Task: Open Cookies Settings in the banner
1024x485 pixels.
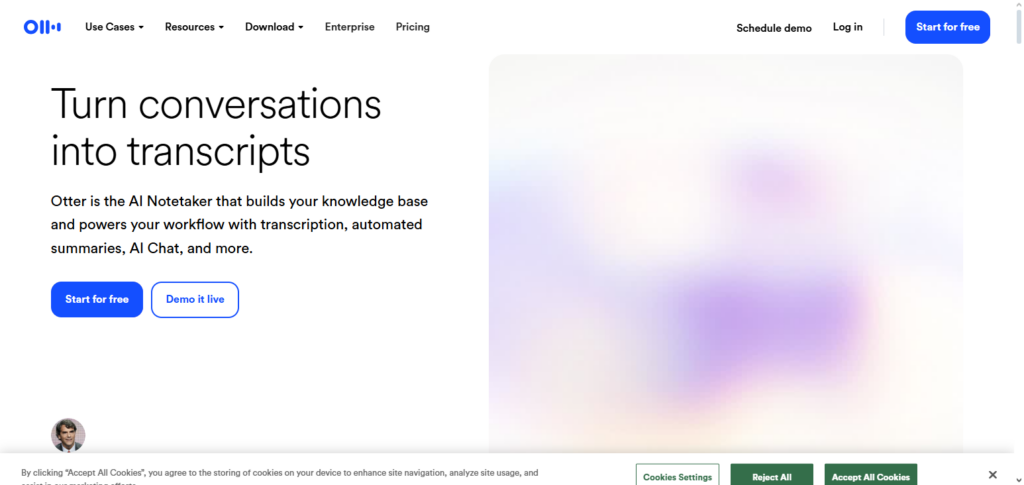Action: click(x=677, y=476)
